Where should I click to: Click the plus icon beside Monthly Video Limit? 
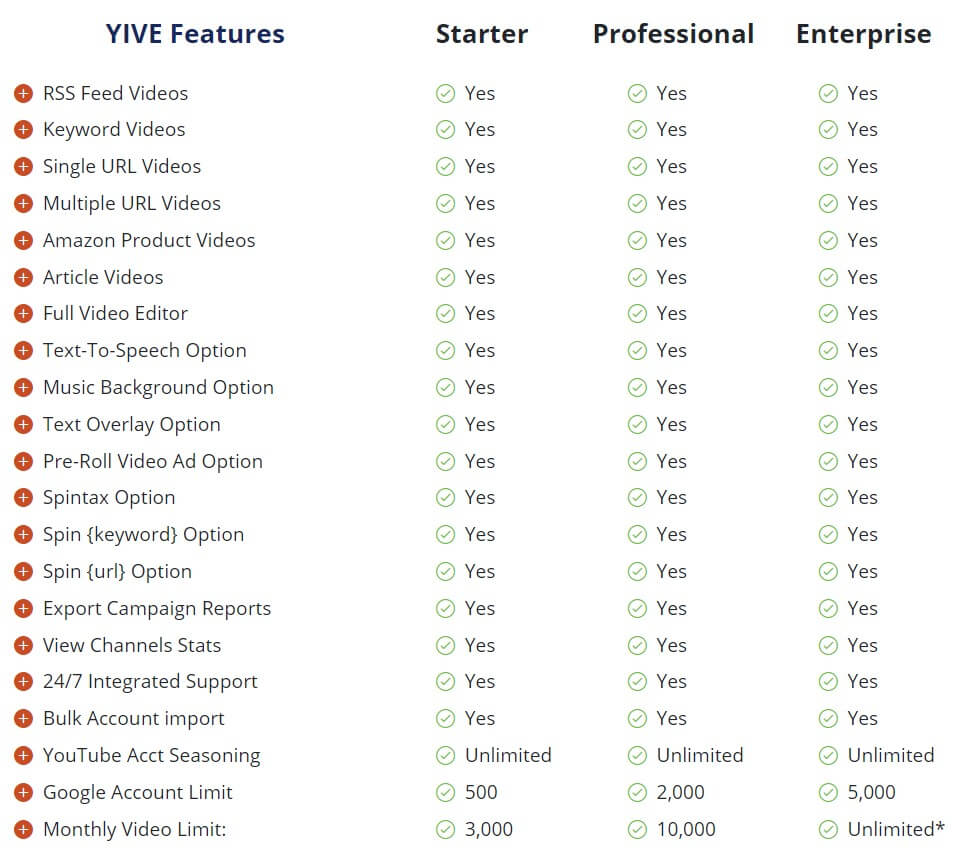23,830
